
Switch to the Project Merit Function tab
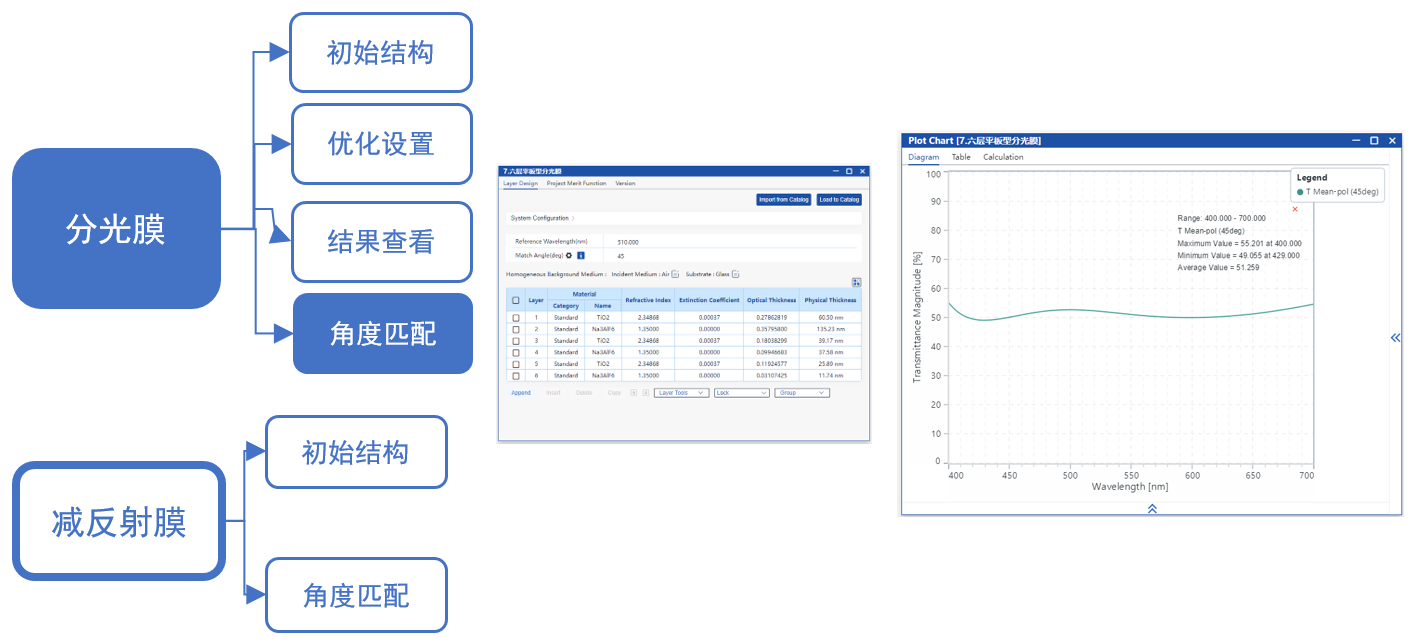click(x=576, y=184)
